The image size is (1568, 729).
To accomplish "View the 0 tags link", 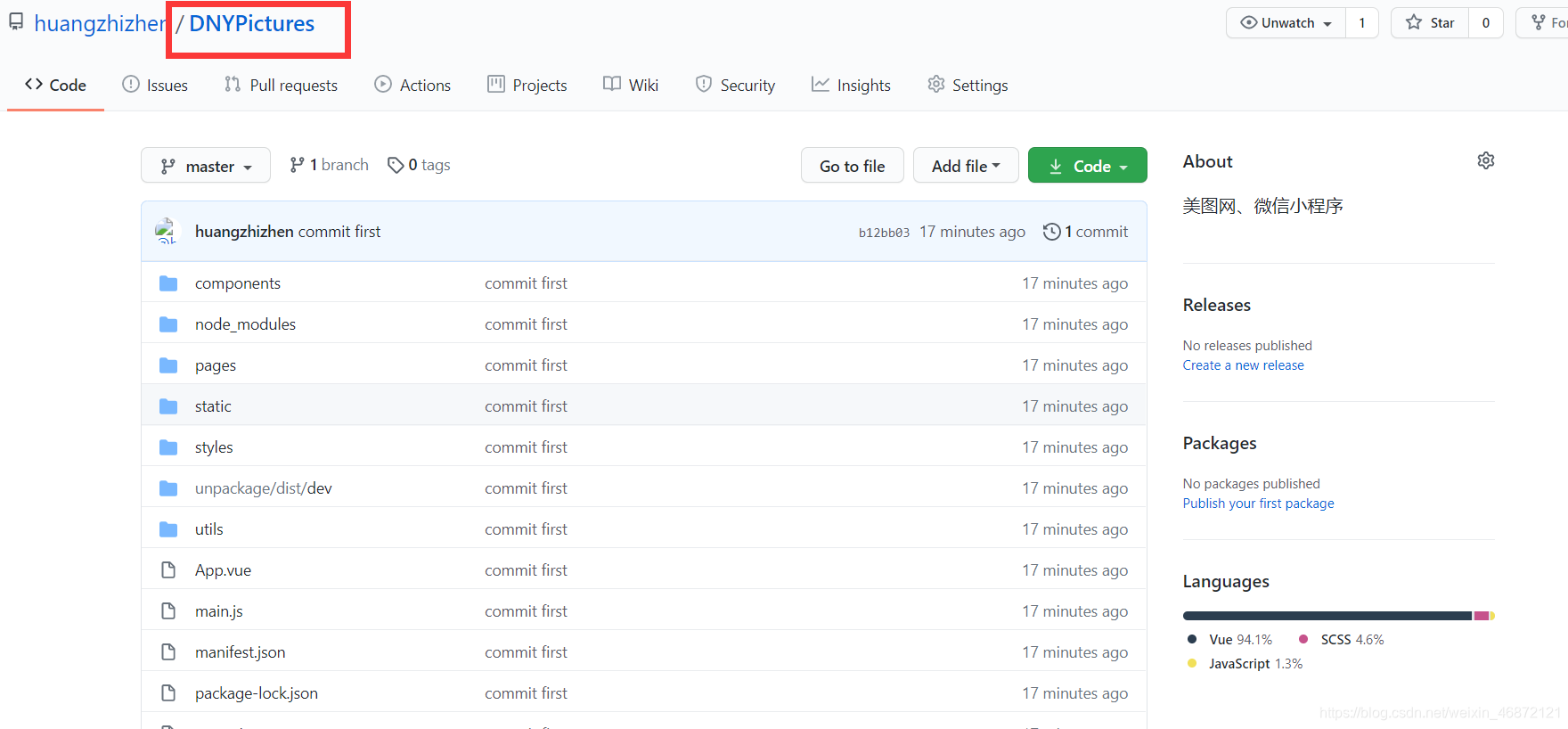I will tap(419, 165).
